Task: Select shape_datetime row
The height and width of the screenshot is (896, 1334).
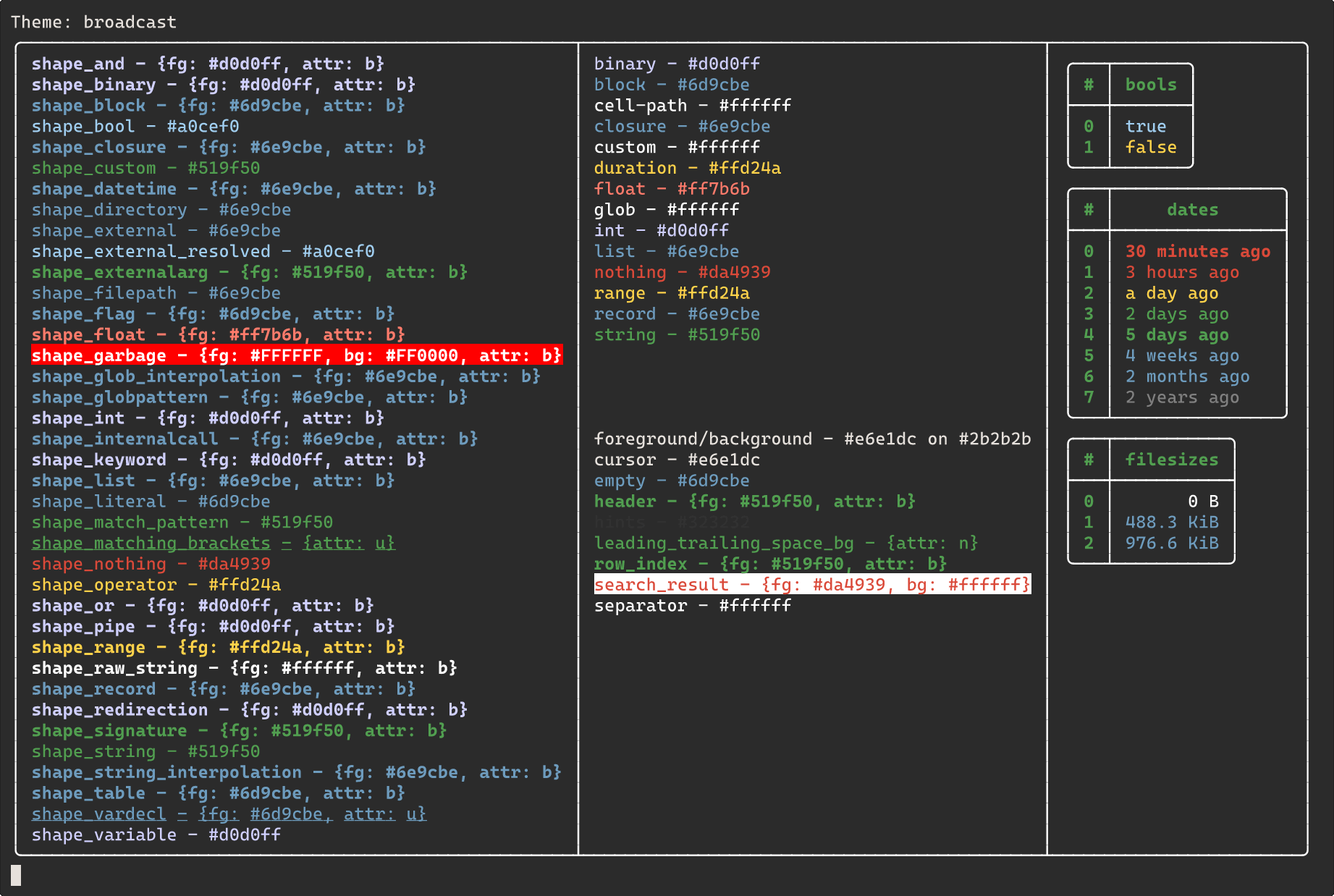Action: 234,189
